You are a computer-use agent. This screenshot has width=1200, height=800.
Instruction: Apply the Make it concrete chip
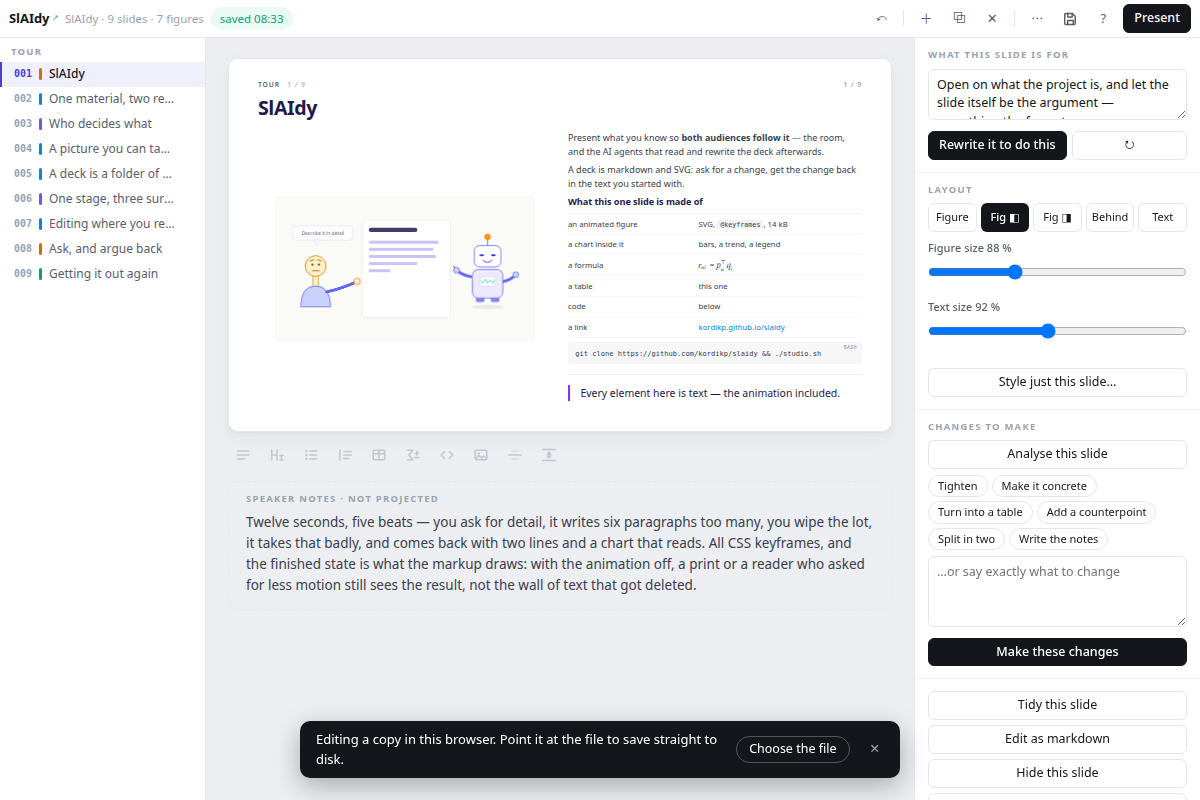tap(1044, 486)
